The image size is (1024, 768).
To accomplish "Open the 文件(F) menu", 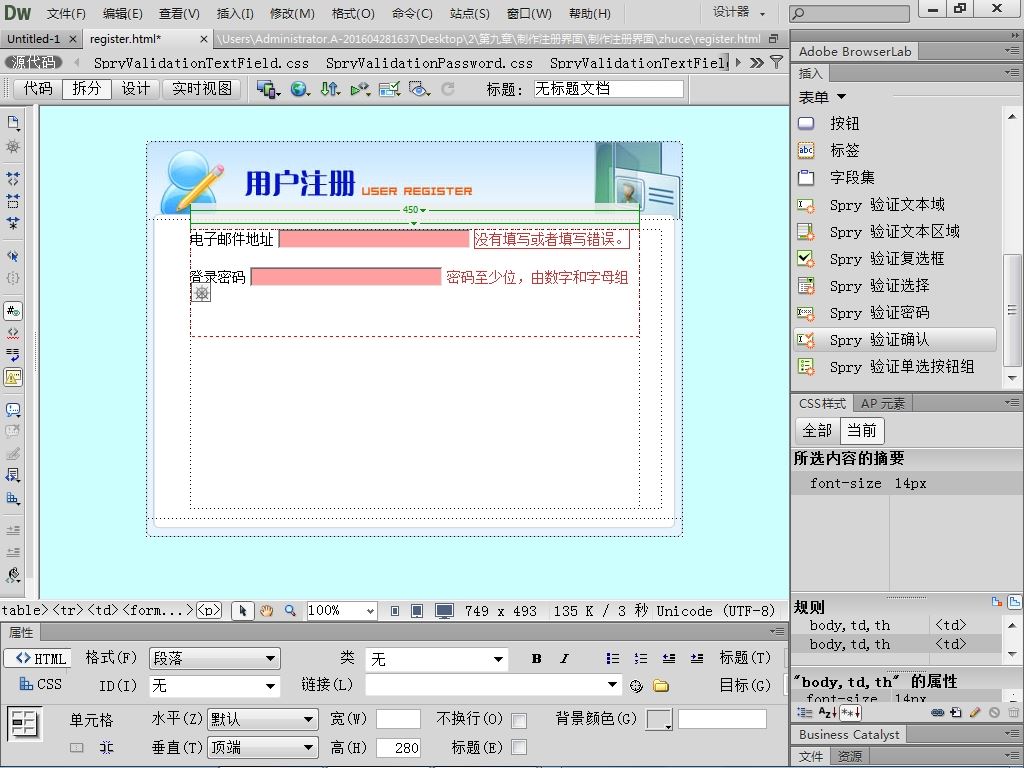I will (66, 13).
